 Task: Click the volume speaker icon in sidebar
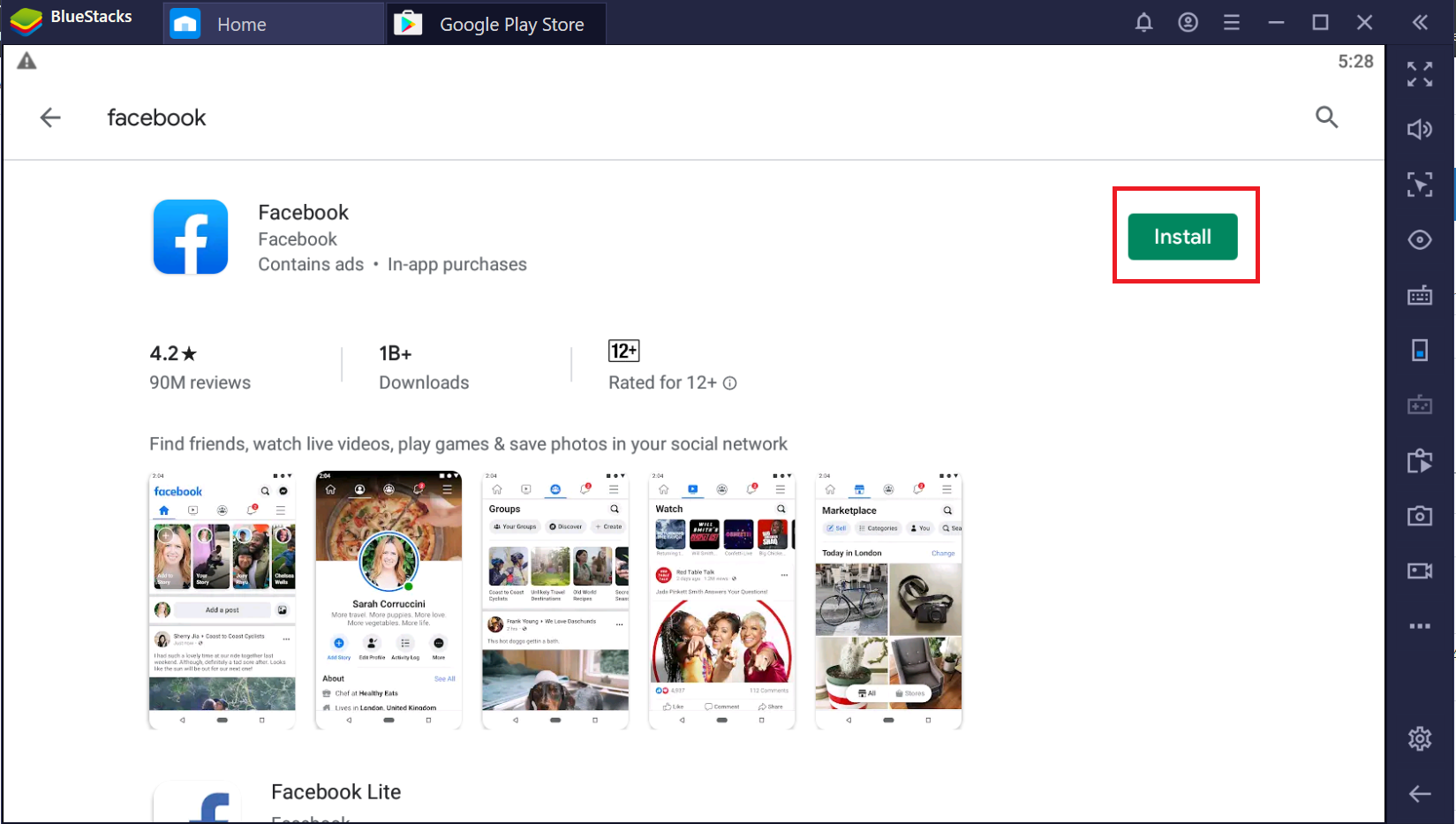click(x=1420, y=130)
